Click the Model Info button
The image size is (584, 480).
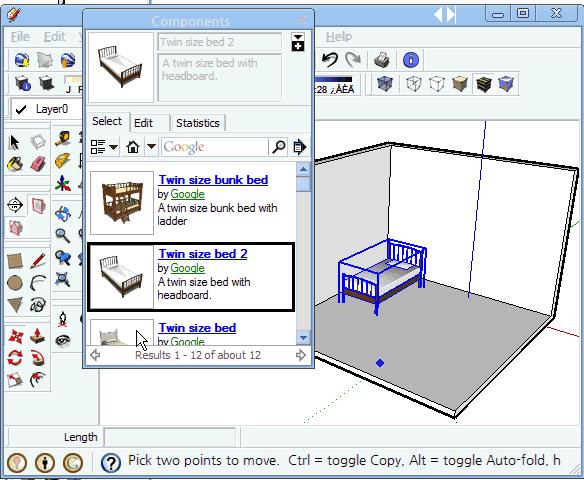tap(411, 60)
